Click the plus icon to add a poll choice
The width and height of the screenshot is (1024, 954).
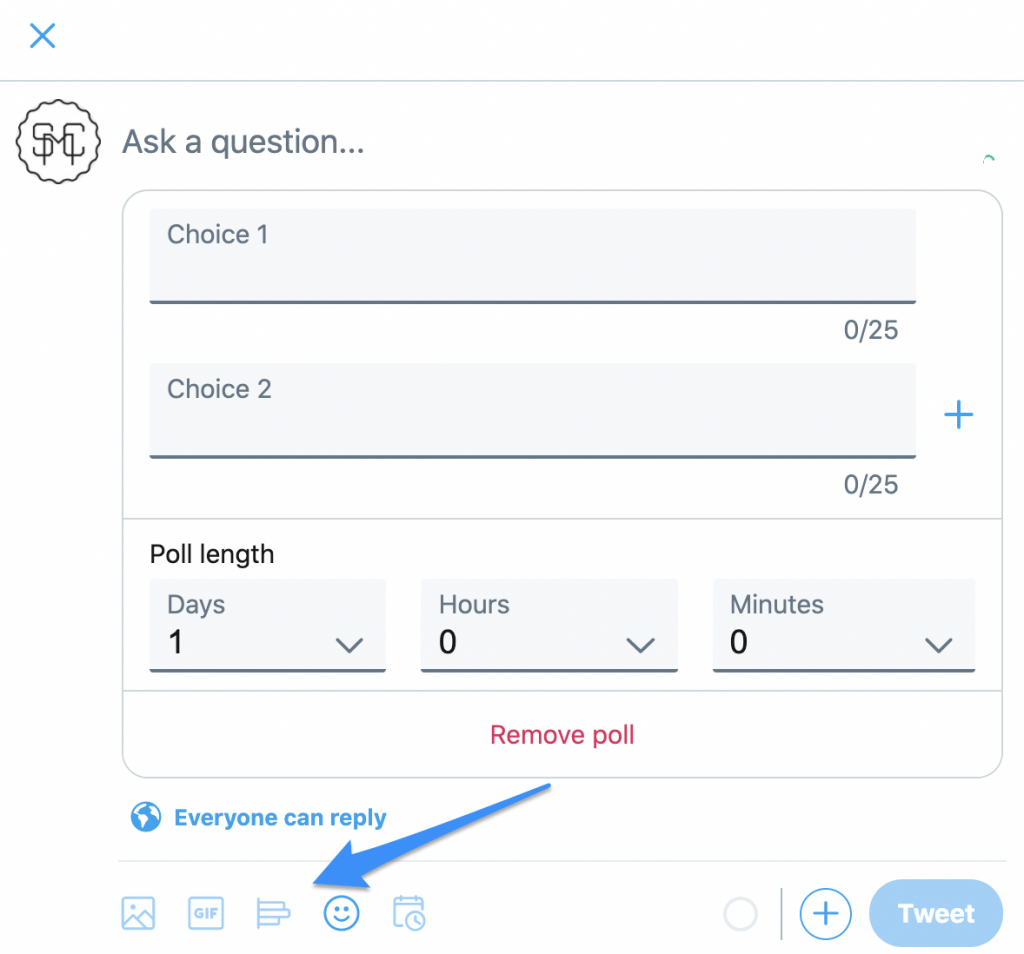[x=958, y=414]
